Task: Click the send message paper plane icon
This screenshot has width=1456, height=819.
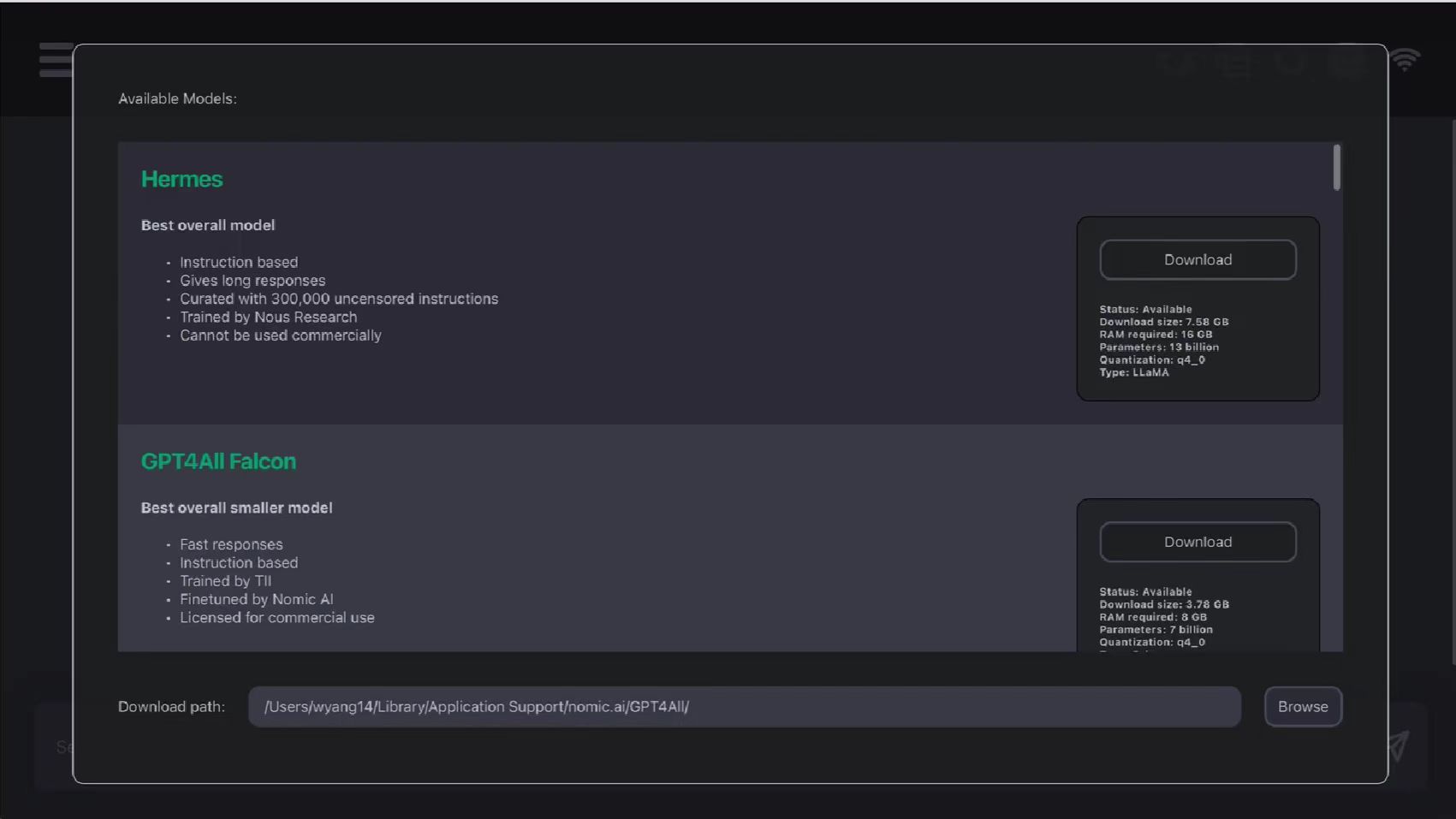Action: (x=1398, y=746)
